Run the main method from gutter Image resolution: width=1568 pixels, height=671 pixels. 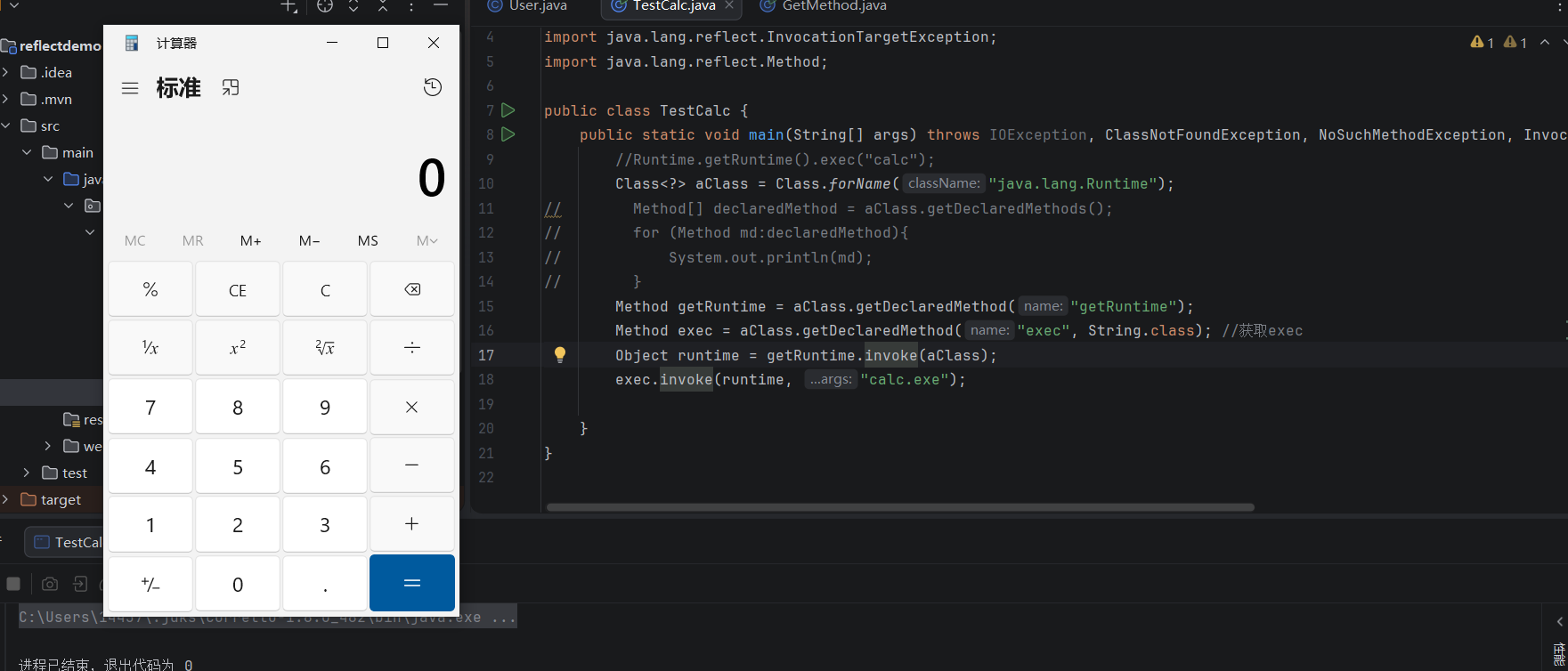(508, 134)
